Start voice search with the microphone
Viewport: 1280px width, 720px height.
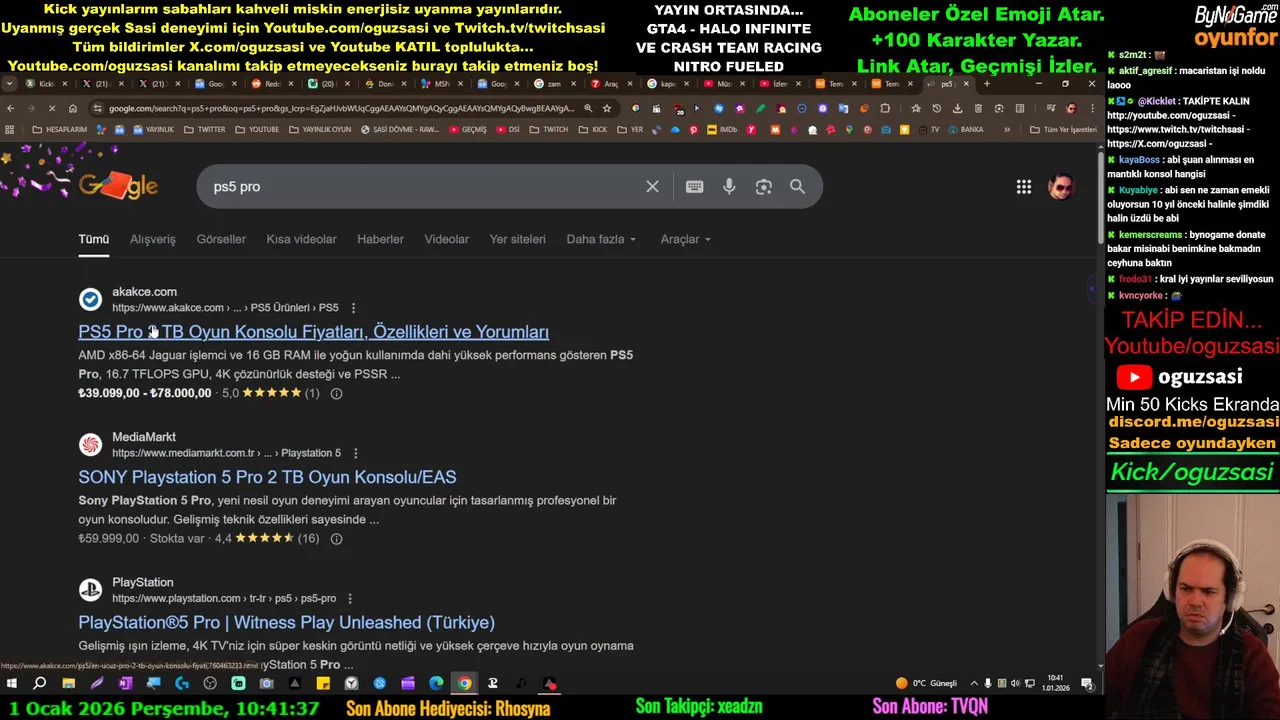pos(729,187)
